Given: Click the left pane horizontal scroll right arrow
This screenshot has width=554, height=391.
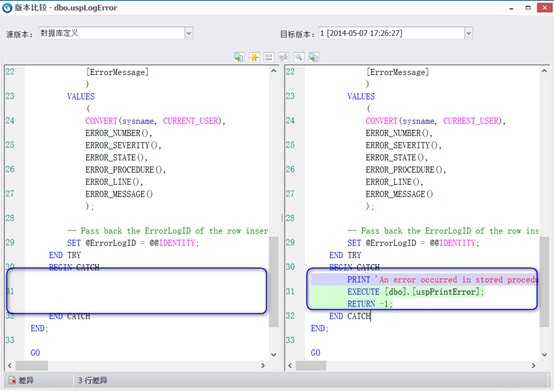Looking at the screenshot, I should point(263,365).
